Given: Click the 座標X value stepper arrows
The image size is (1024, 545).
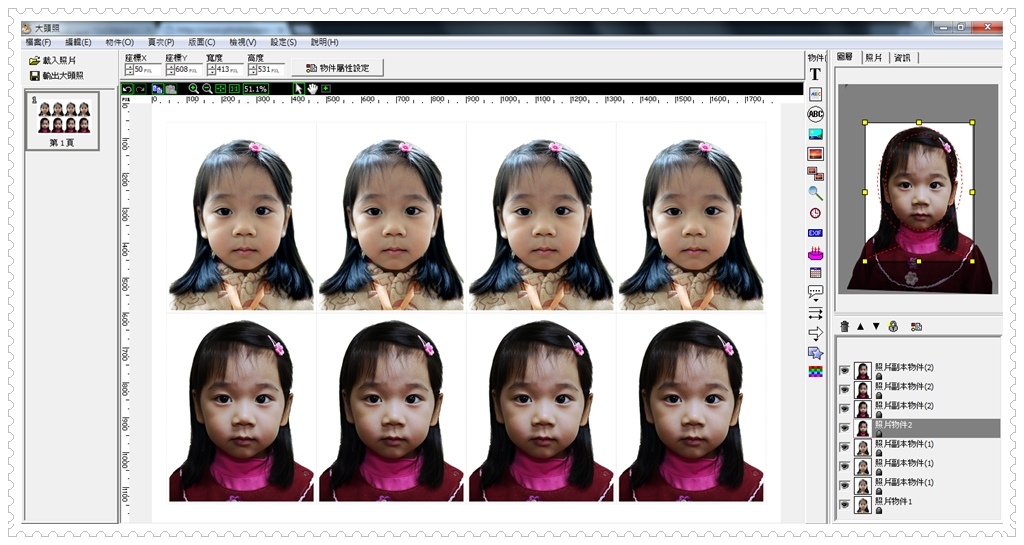Looking at the screenshot, I should 129,69.
